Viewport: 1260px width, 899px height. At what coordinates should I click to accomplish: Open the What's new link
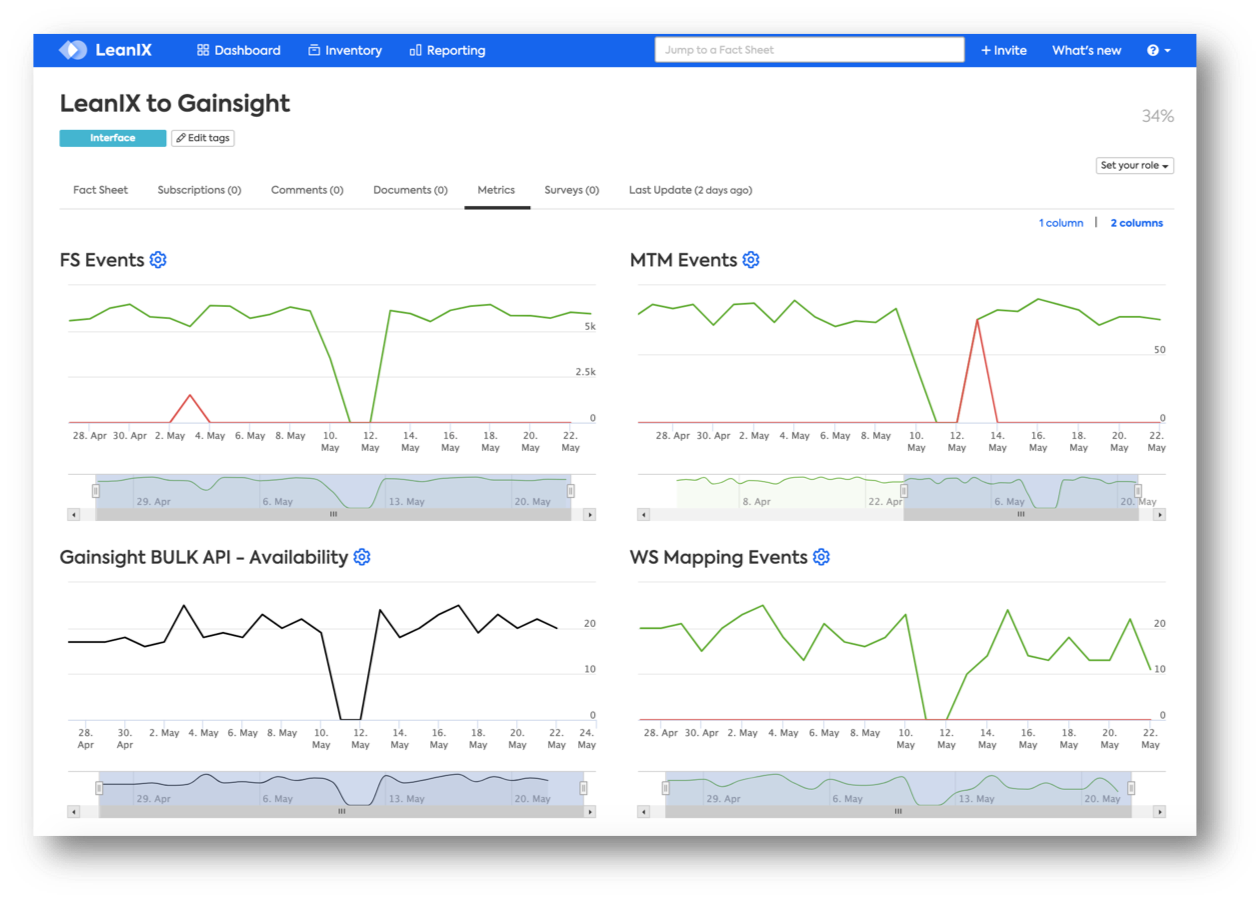pyautogui.click(x=1086, y=50)
